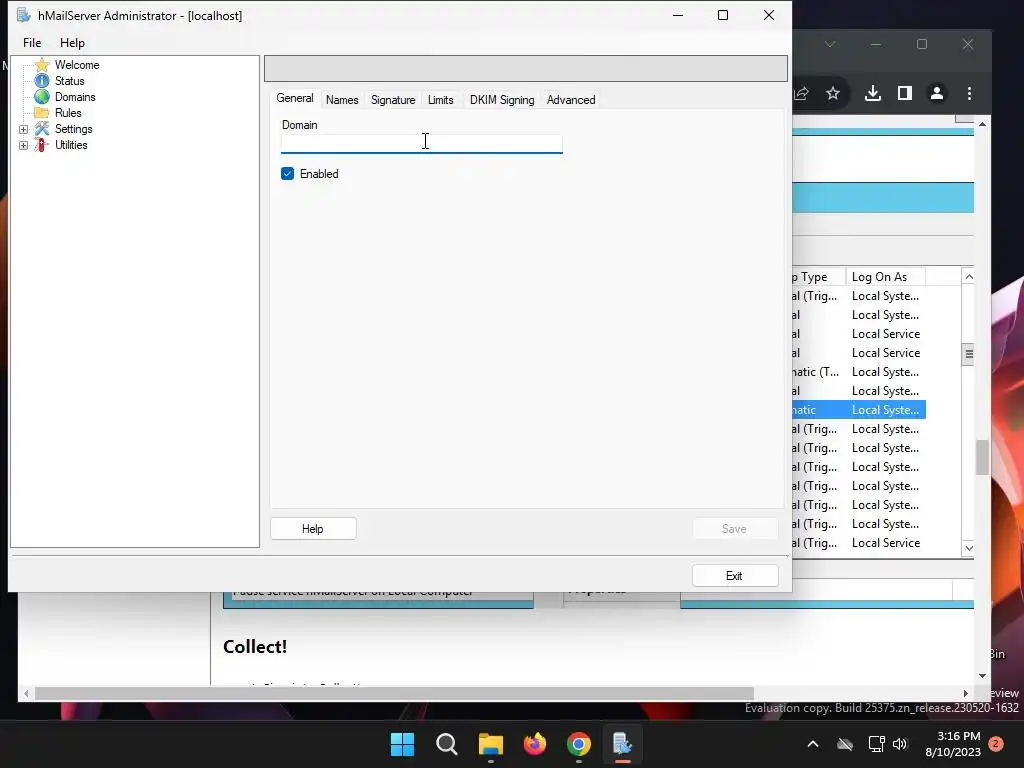Click the Save button

[x=735, y=529]
